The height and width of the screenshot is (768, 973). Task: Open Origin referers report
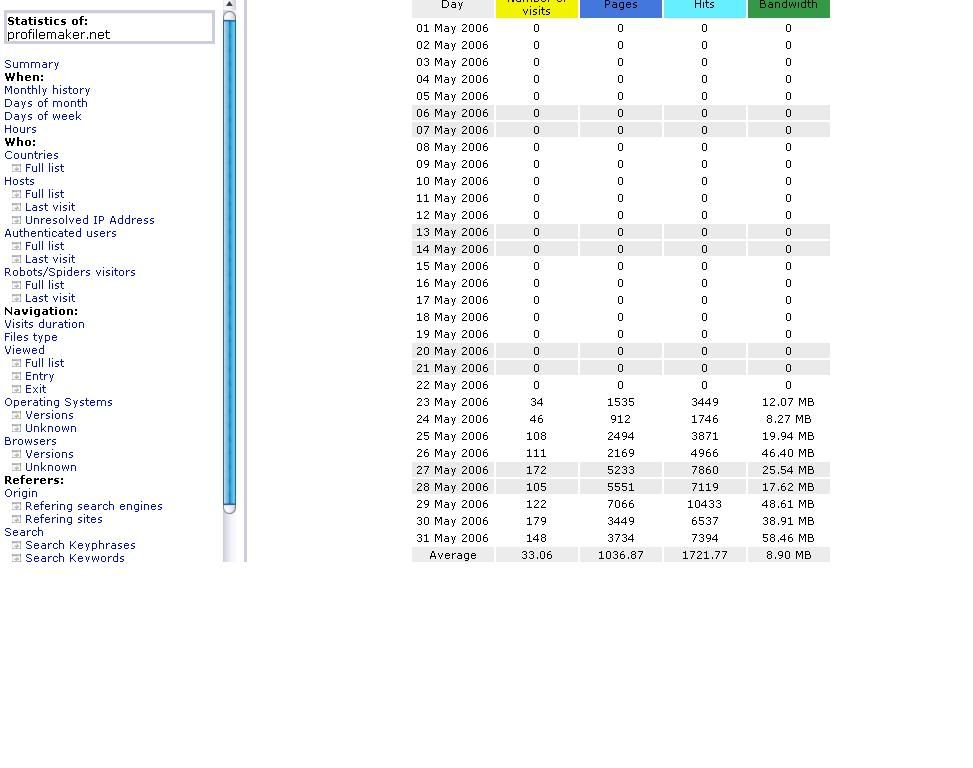pos(21,493)
